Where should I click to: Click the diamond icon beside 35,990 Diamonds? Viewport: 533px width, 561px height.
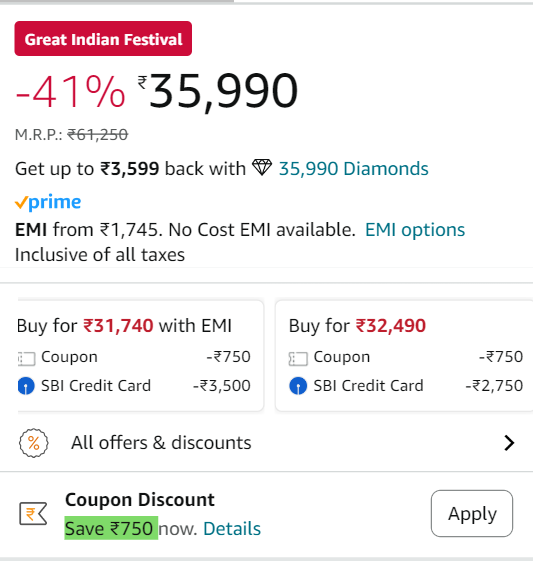point(262,167)
